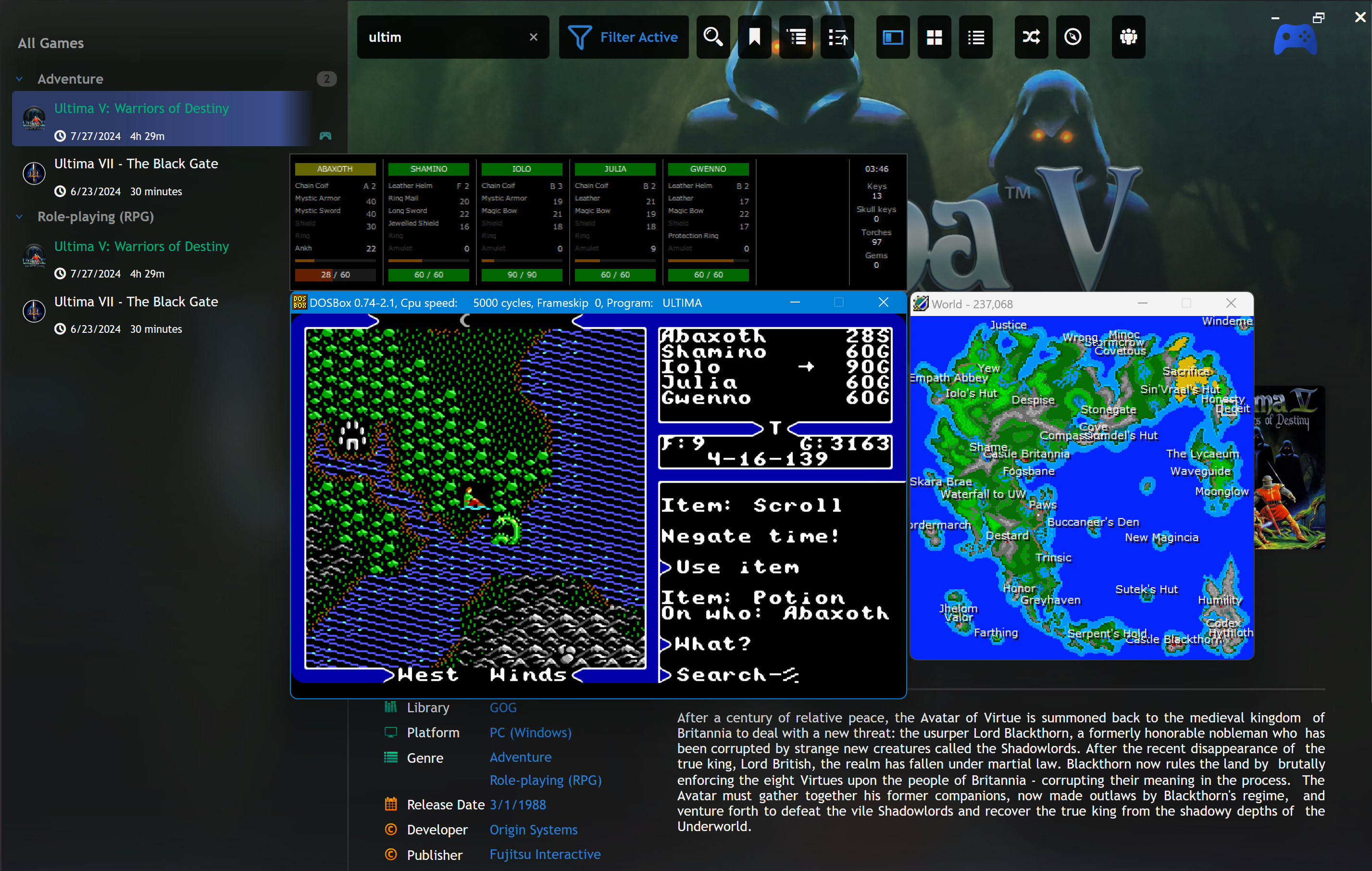
Task: Open the Adventure genre link
Action: [x=520, y=757]
